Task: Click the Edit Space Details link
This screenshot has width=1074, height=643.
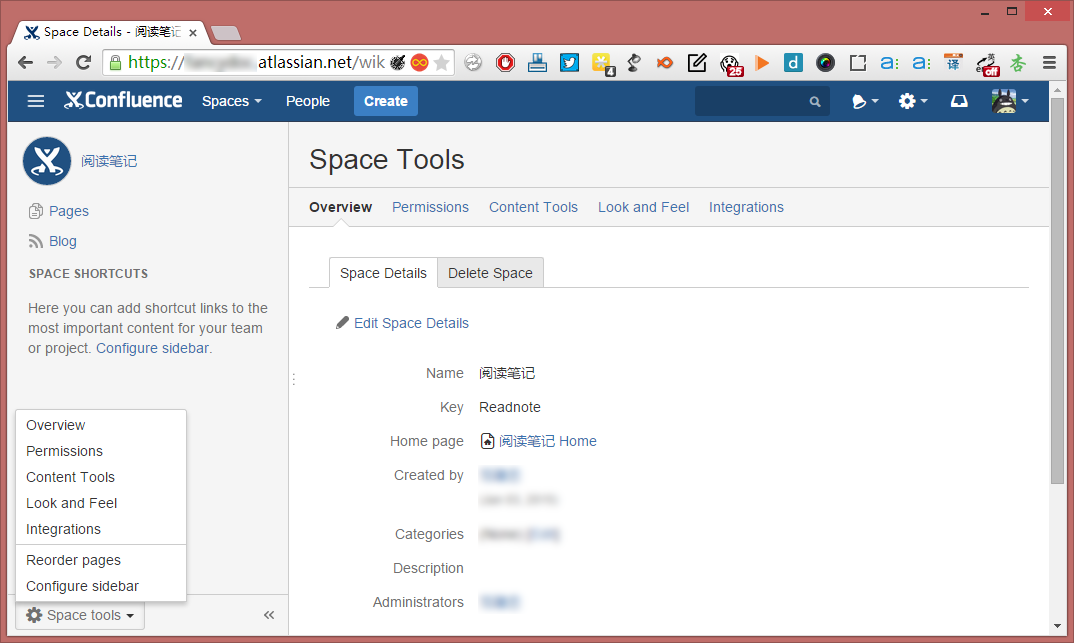Action: (x=410, y=323)
